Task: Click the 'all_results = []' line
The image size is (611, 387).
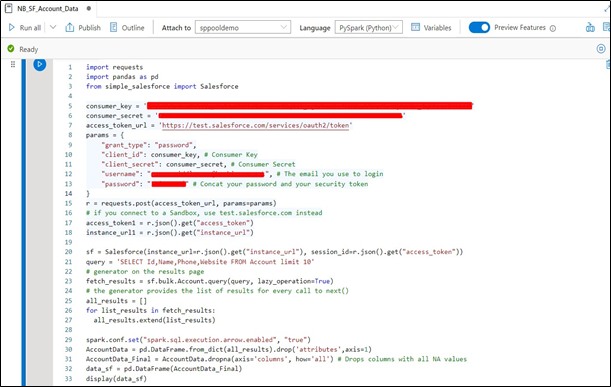Action: click(x=117, y=301)
